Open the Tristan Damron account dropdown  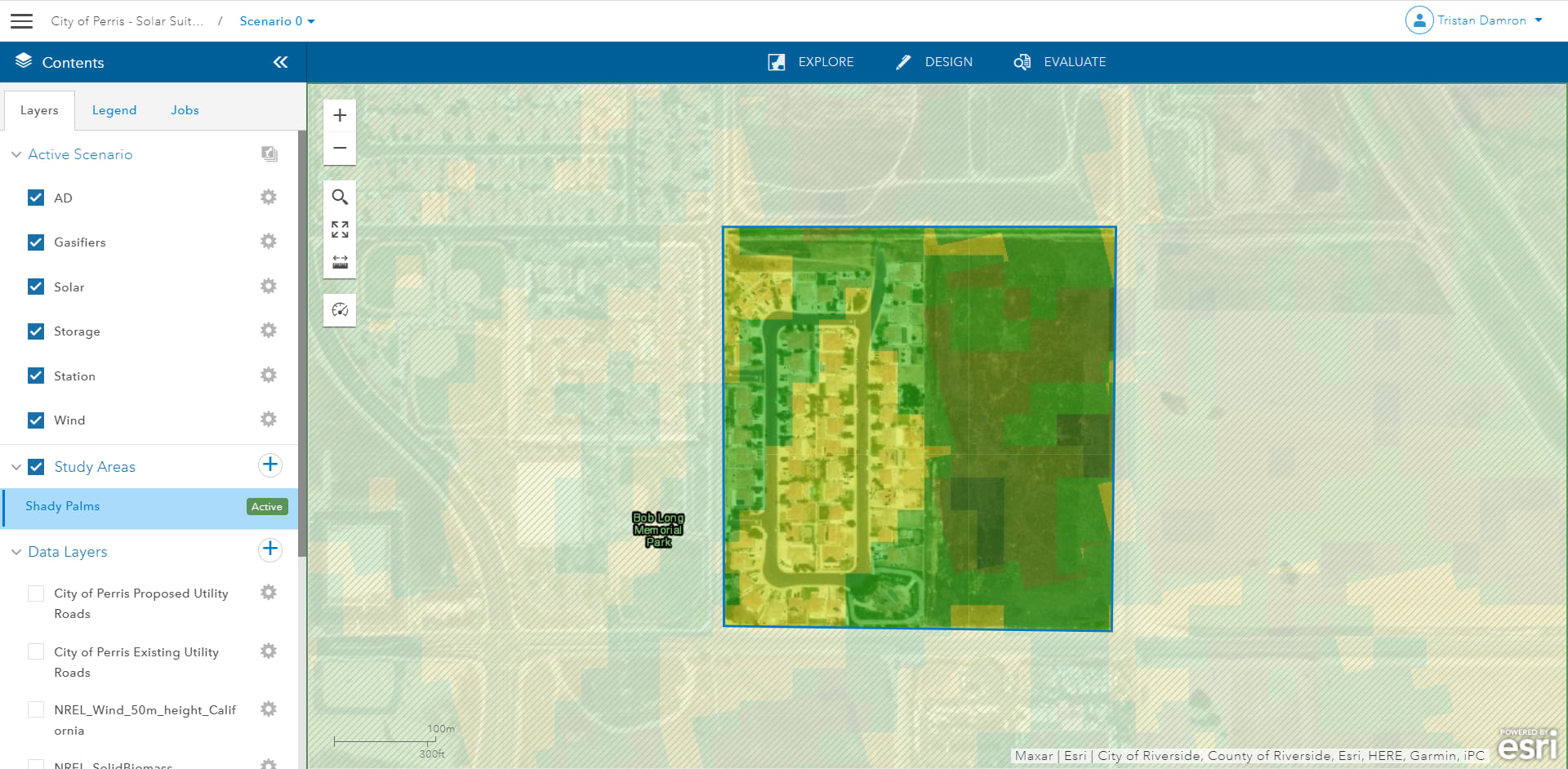point(1490,20)
